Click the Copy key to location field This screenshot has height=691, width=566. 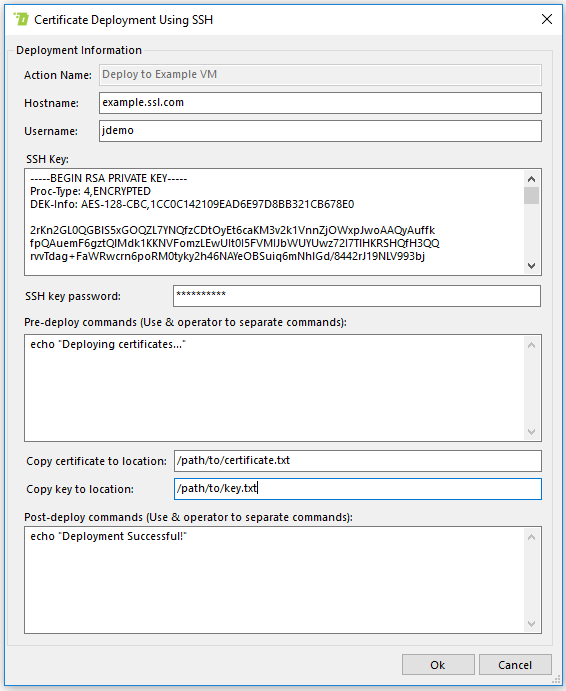pos(357,489)
